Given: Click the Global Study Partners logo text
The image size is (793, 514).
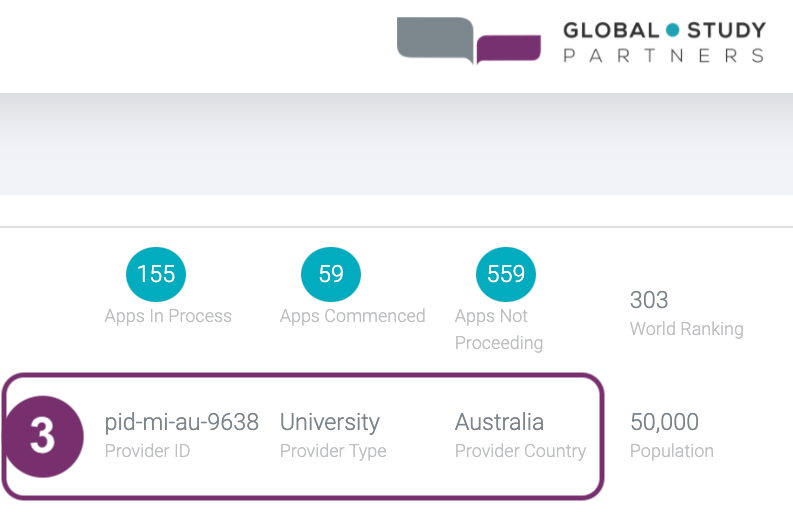Looking at the screenshot, I should pyautogui.click(x=664, y=42).
